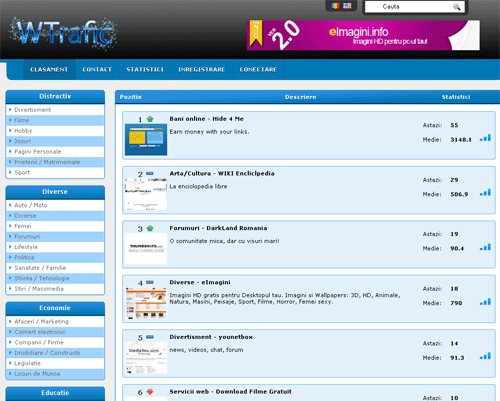Screen dimensions: 500x401
Task: Open the Hobby category
Action: [55, 131]
